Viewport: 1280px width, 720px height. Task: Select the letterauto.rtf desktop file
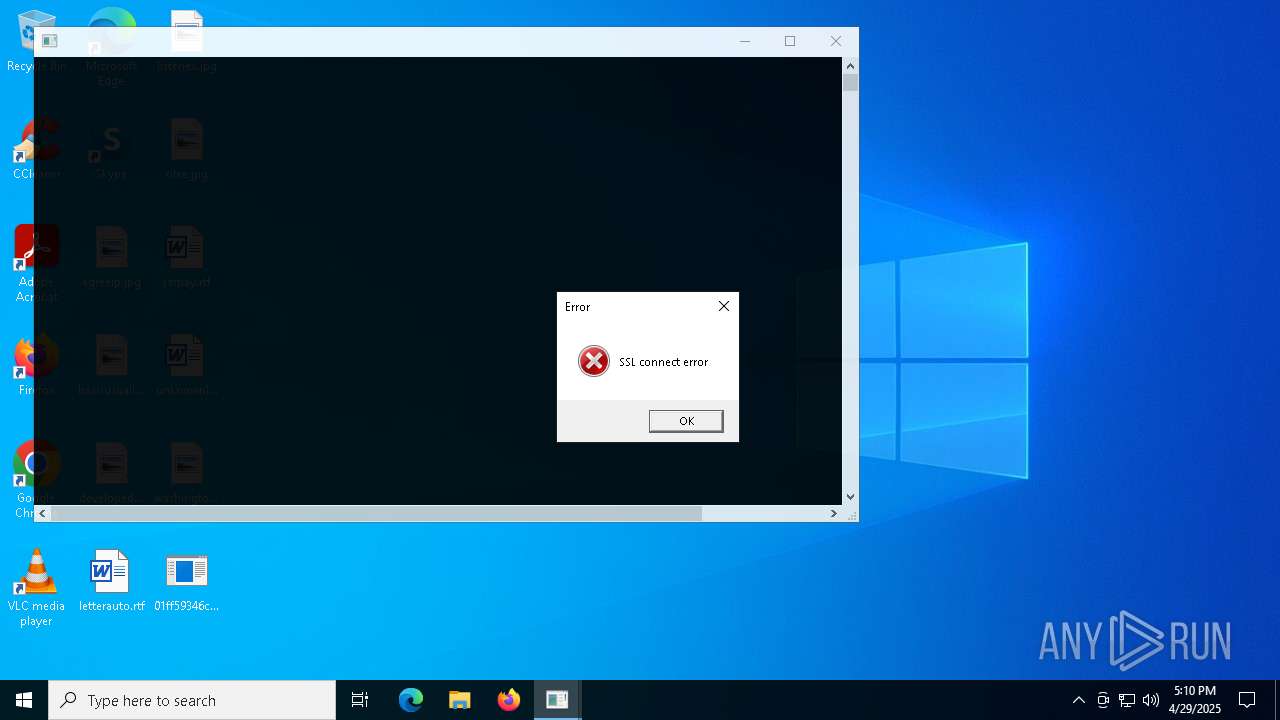[111, 581]
